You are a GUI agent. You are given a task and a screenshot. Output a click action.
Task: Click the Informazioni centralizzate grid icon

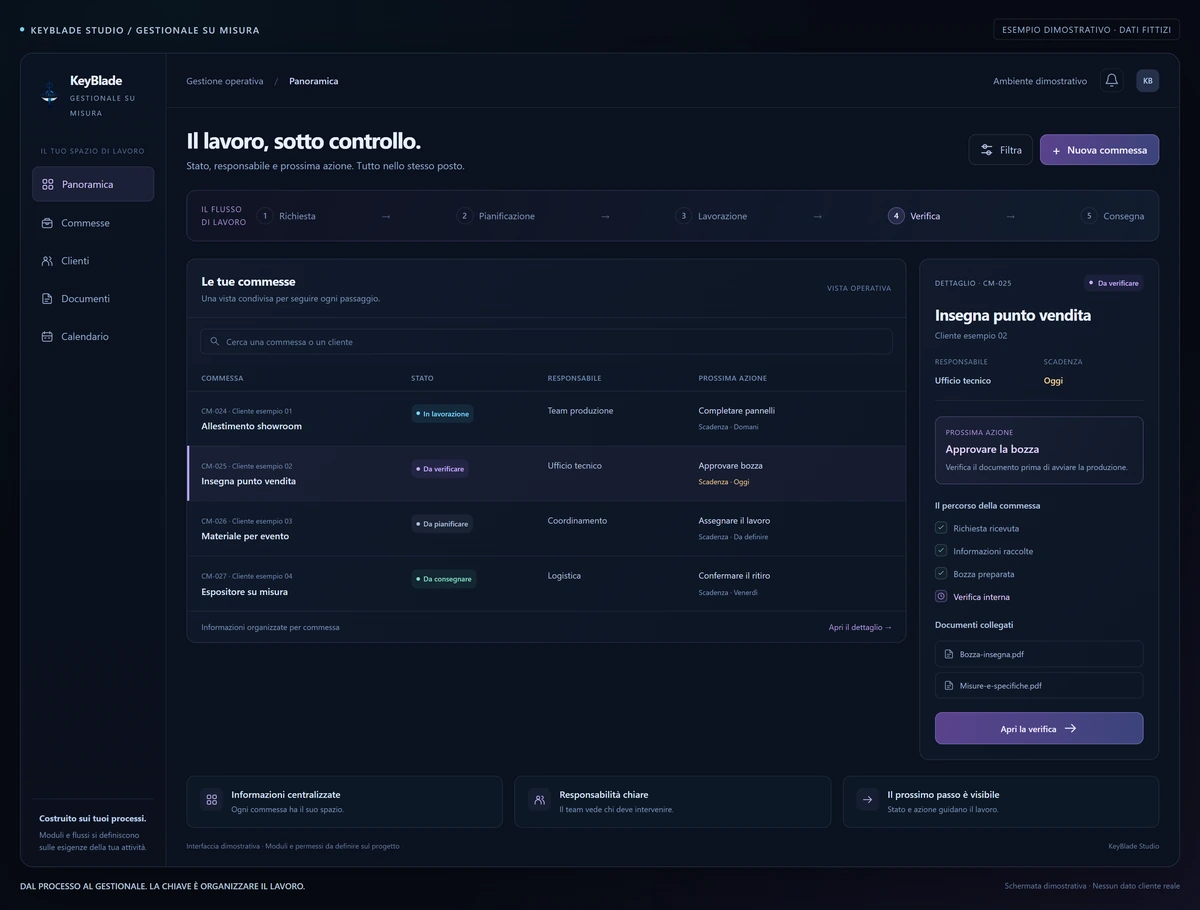coord(211,800)
